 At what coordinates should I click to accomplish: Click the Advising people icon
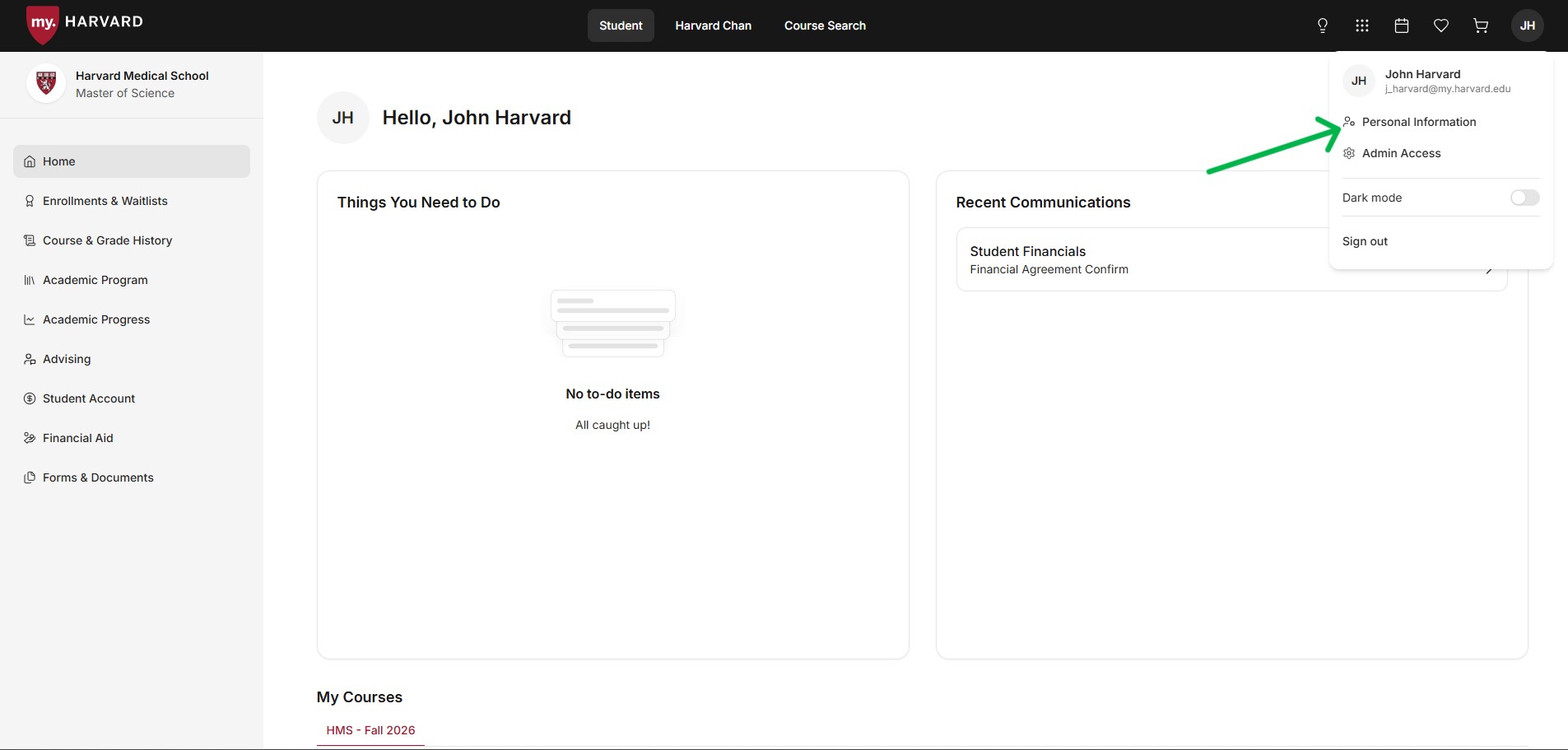[x=30, y=359]
